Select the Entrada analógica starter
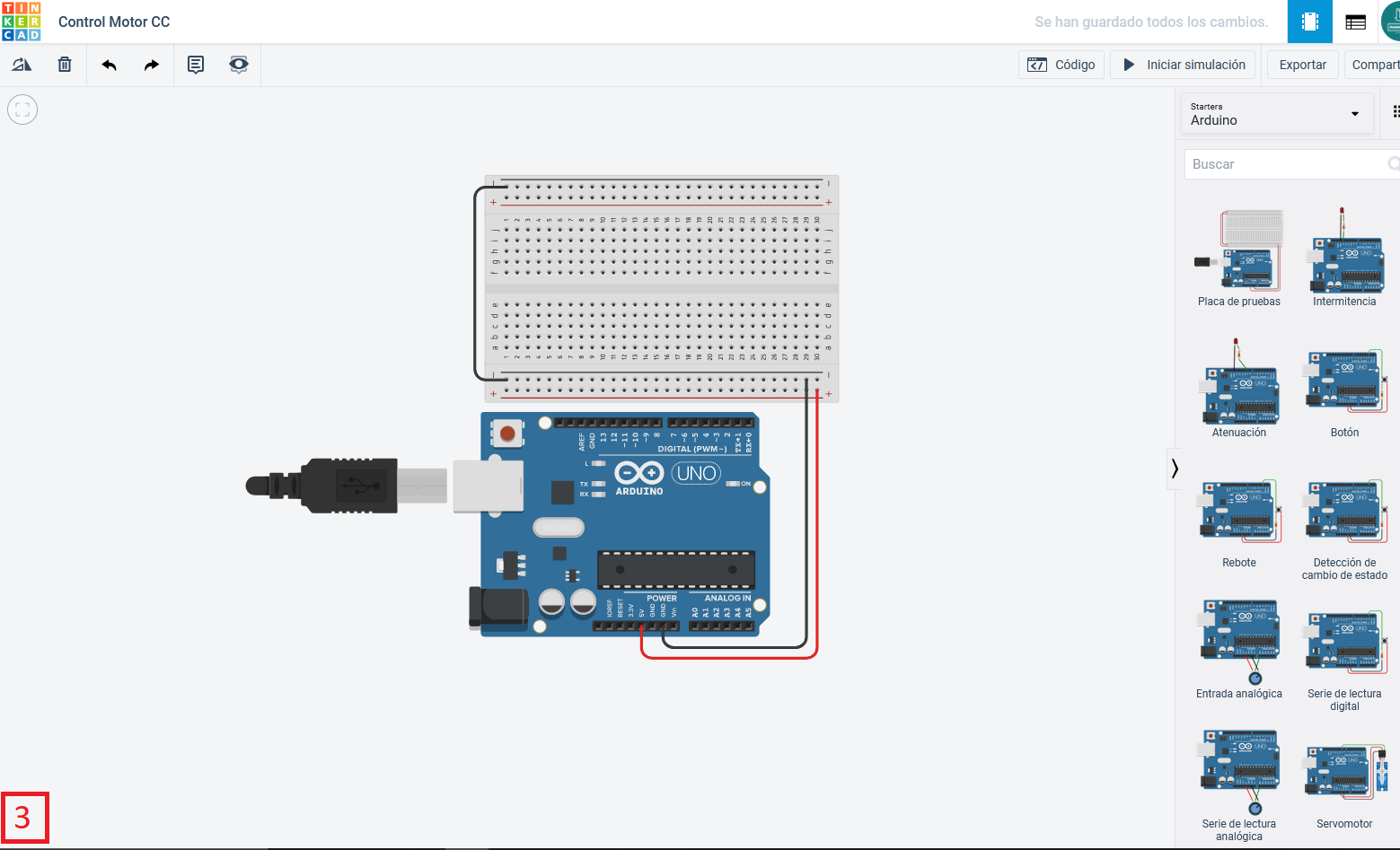 coord(1239,649)
